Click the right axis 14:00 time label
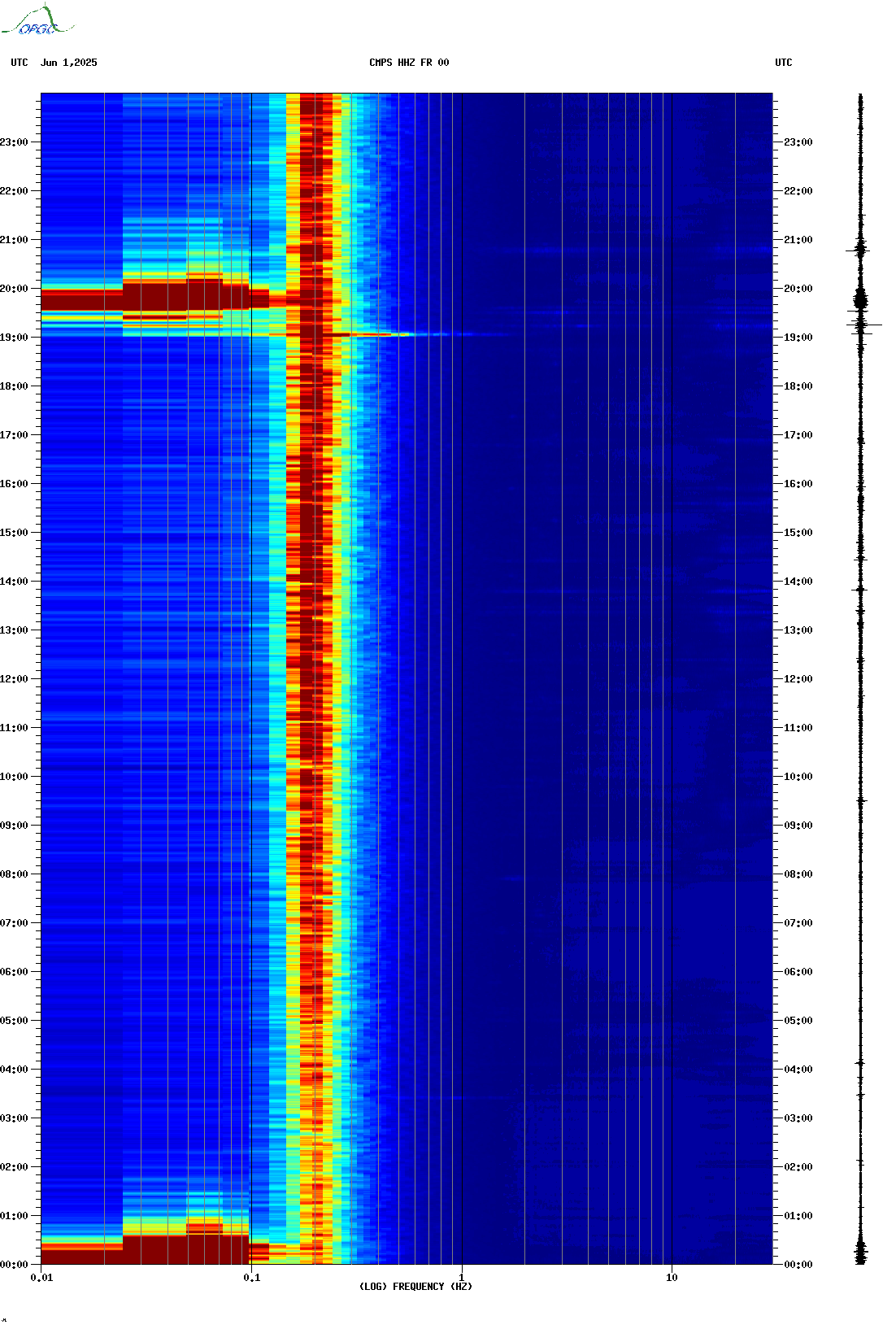Screen dimensions: 896x1329 798,582
